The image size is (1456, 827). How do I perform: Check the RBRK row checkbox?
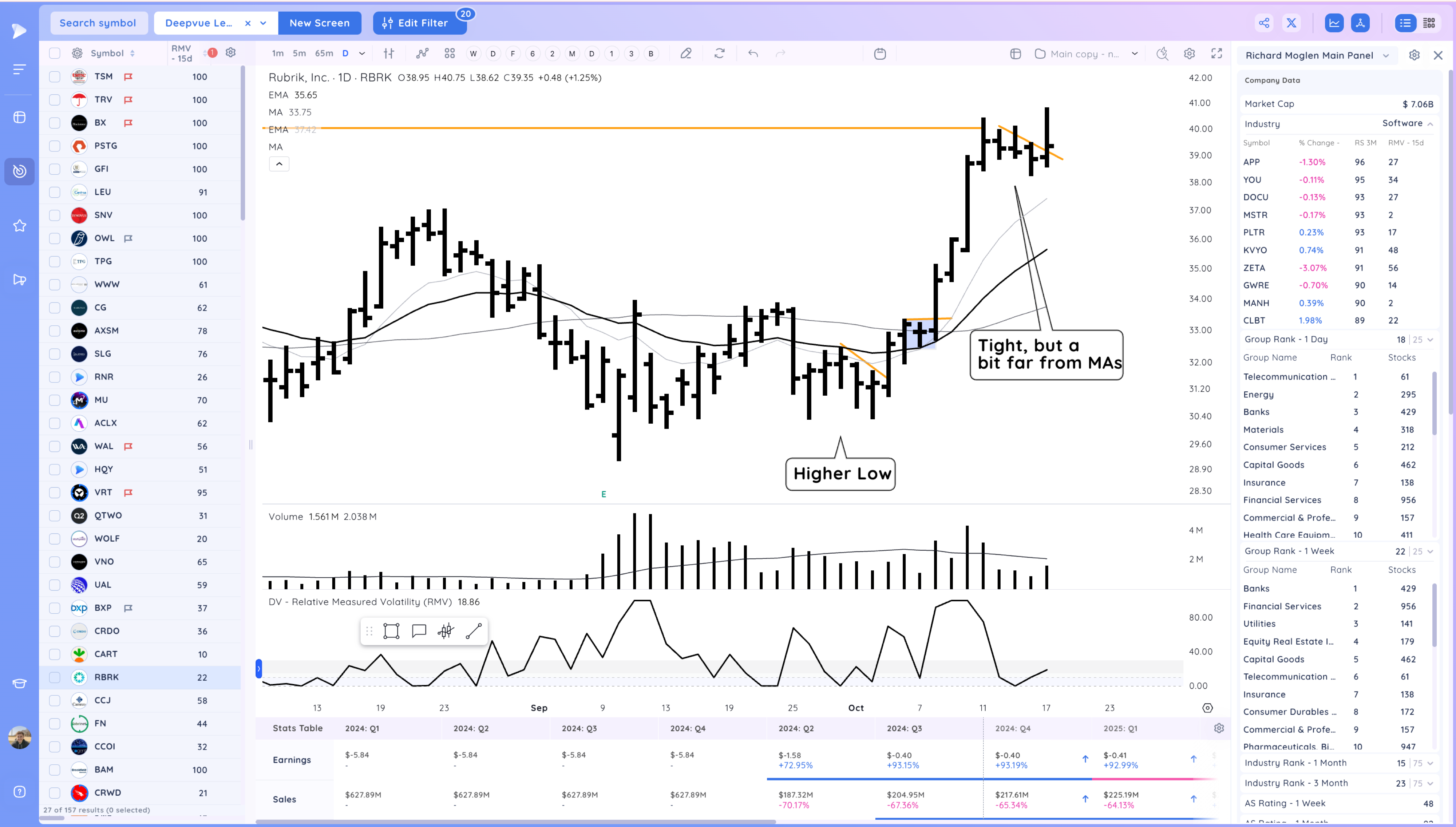(55, 677)
